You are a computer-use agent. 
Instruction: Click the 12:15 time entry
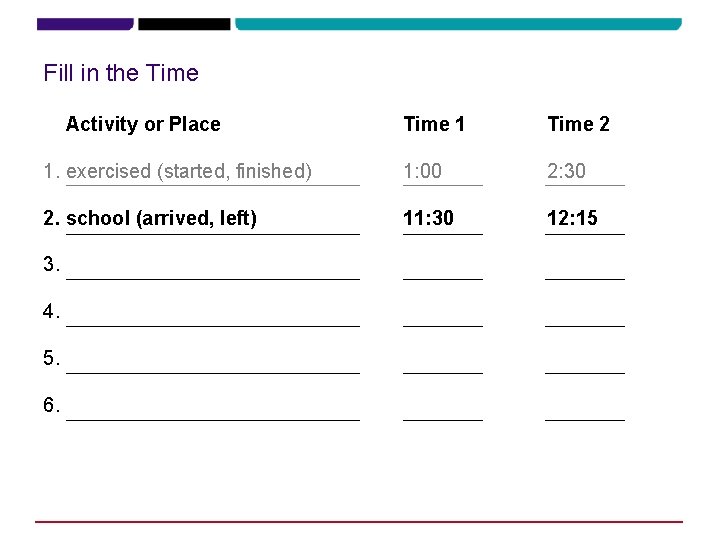point(572,218)
